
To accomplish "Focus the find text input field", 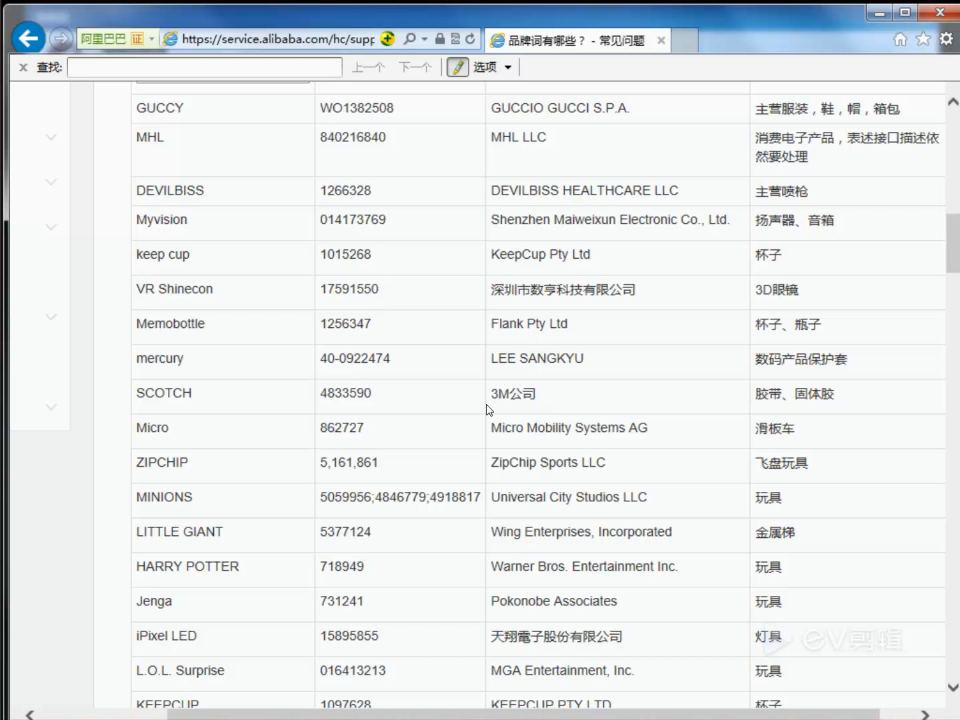I will [204, 67].
